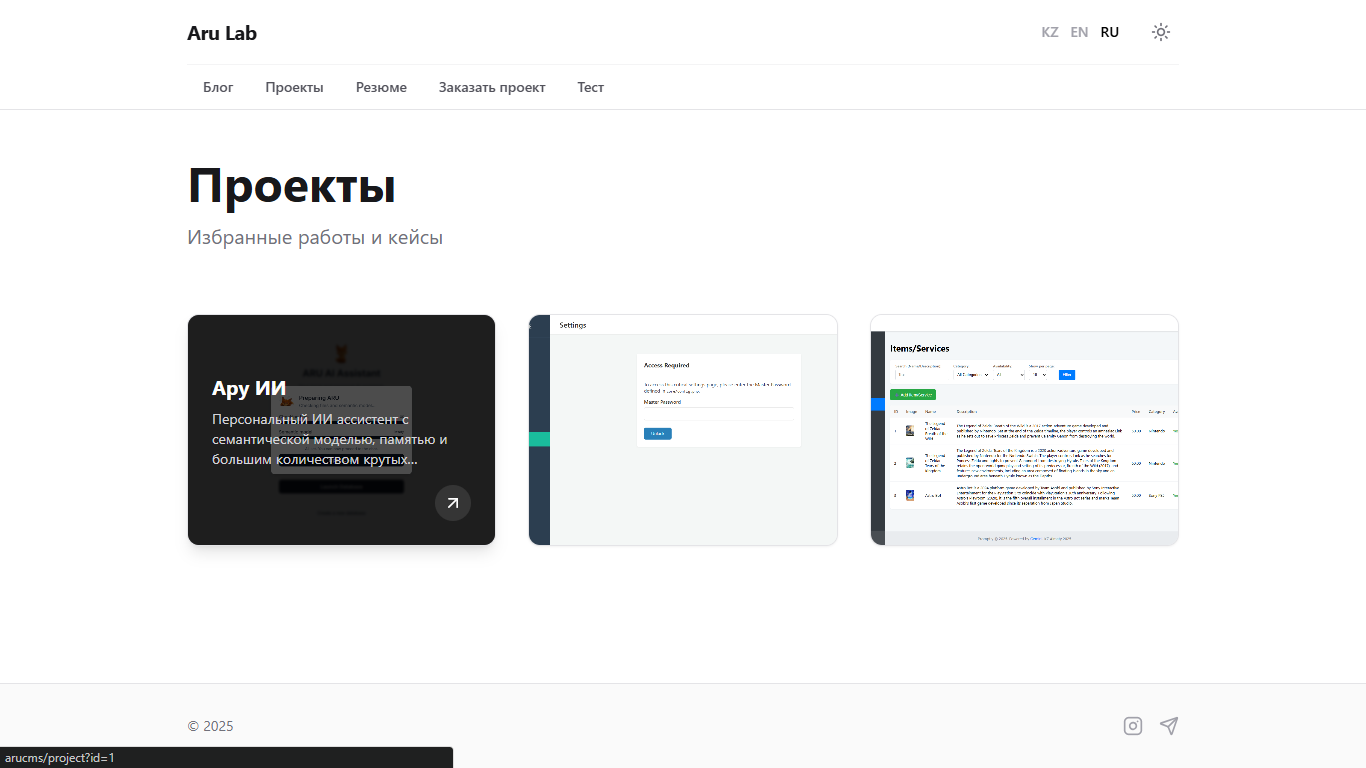Open the Проекты navigation item
Viewport: 1366px width, 768px height.
(x=294, y=87)
